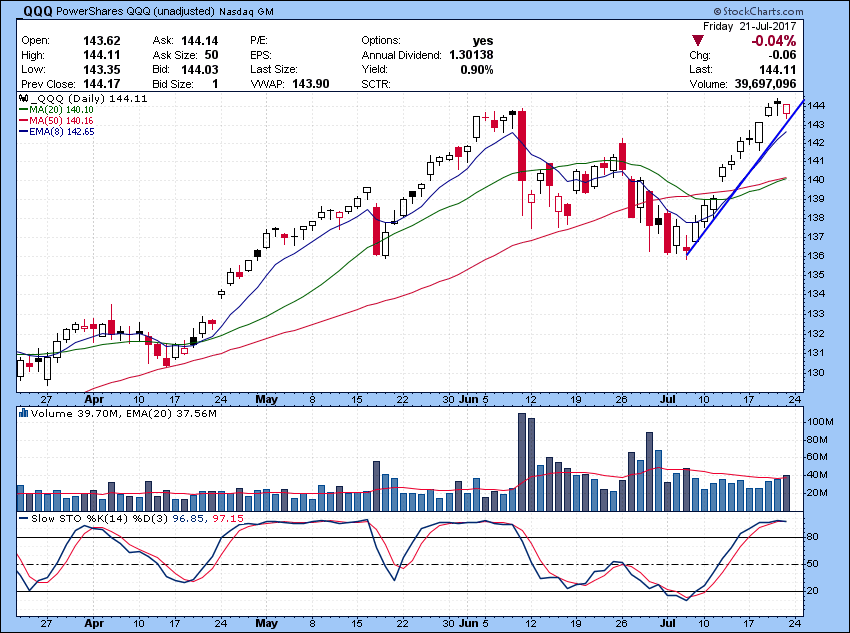This screenshot has height=633, width=850.
Task: Click the PowerShares QQQ (unadjusted) name
Action: [x=135, y=11]
